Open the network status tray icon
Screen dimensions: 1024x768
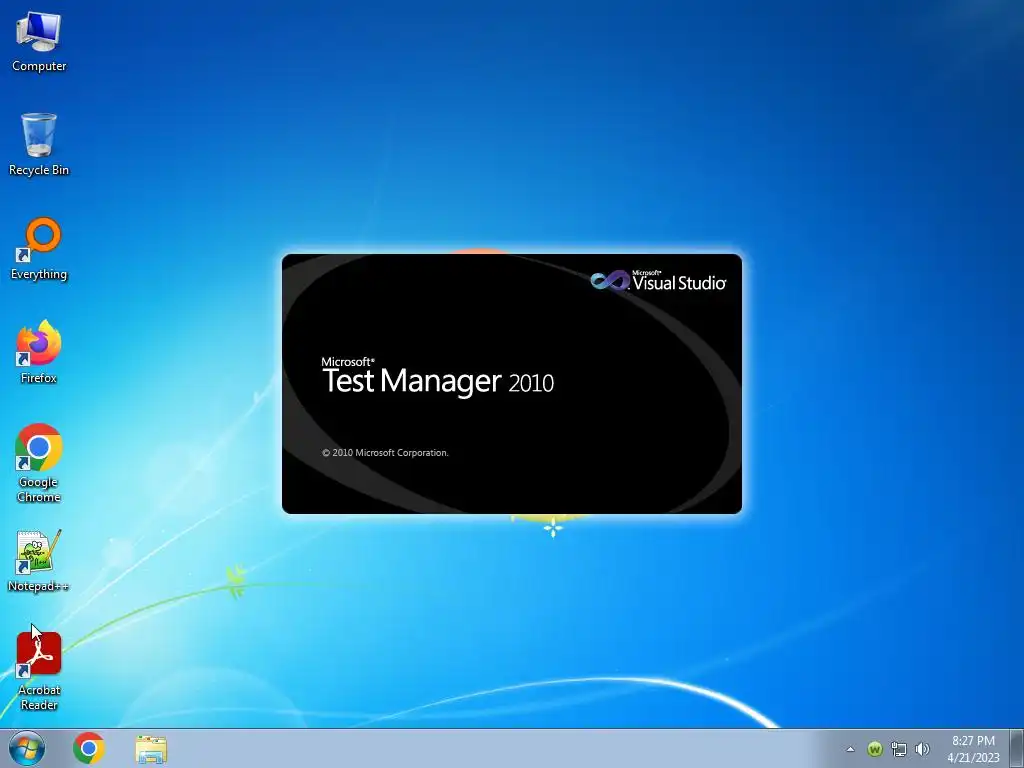(x=899, y=749)
